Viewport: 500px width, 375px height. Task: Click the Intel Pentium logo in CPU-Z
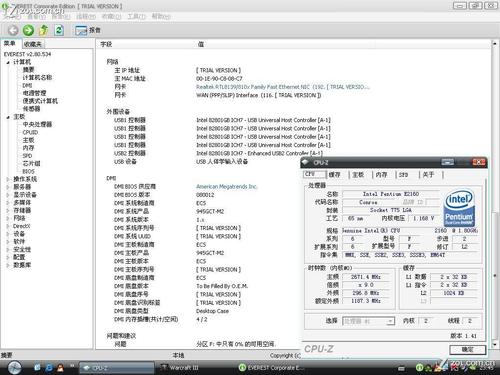(x=459, y=207)
